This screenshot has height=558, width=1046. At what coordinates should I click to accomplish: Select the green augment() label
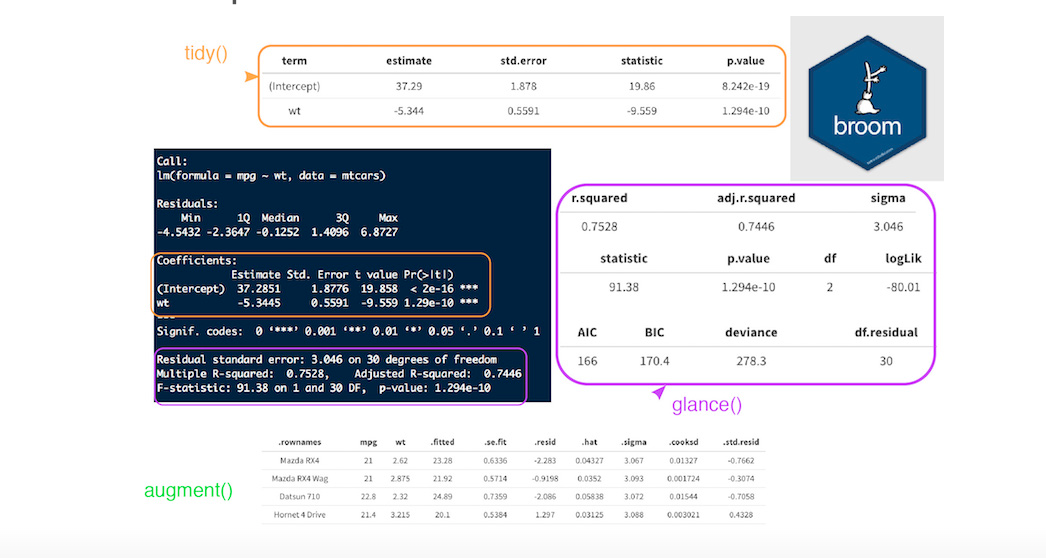coord(188,491)
